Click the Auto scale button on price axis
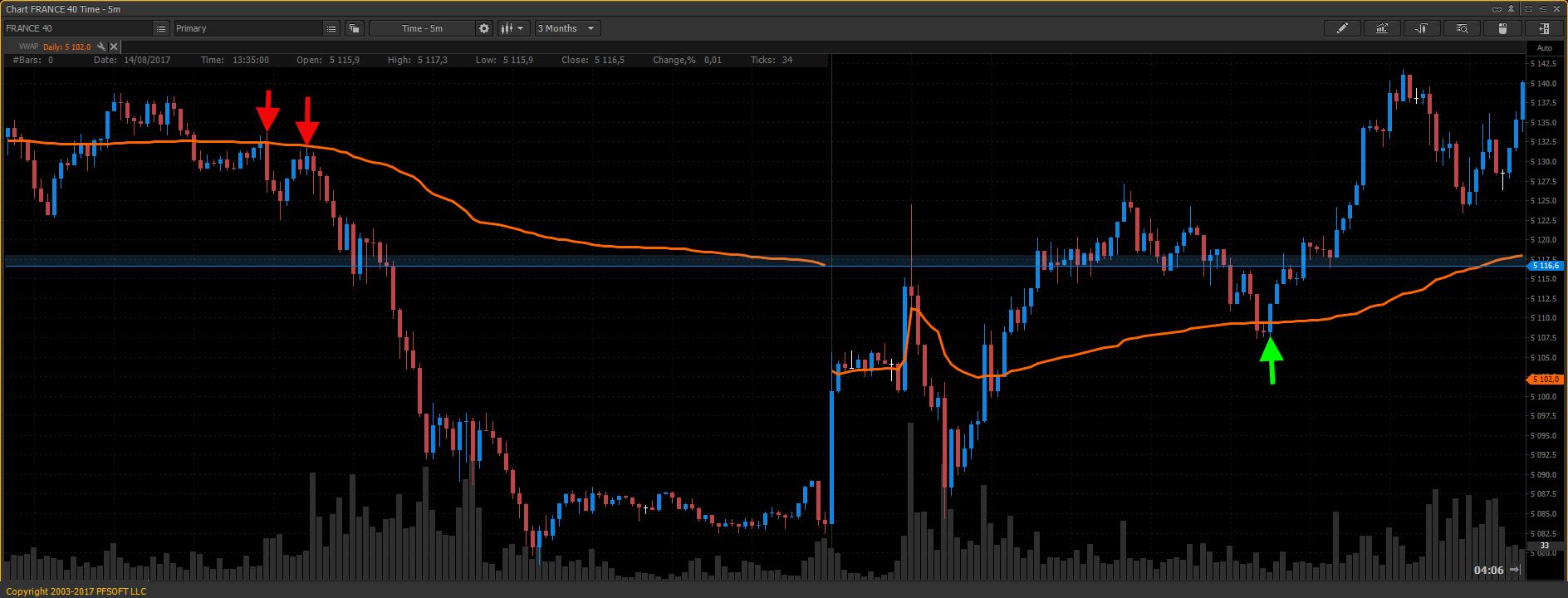The height and width of the screenshot is (598, 1568). (x=1545, y=47)
